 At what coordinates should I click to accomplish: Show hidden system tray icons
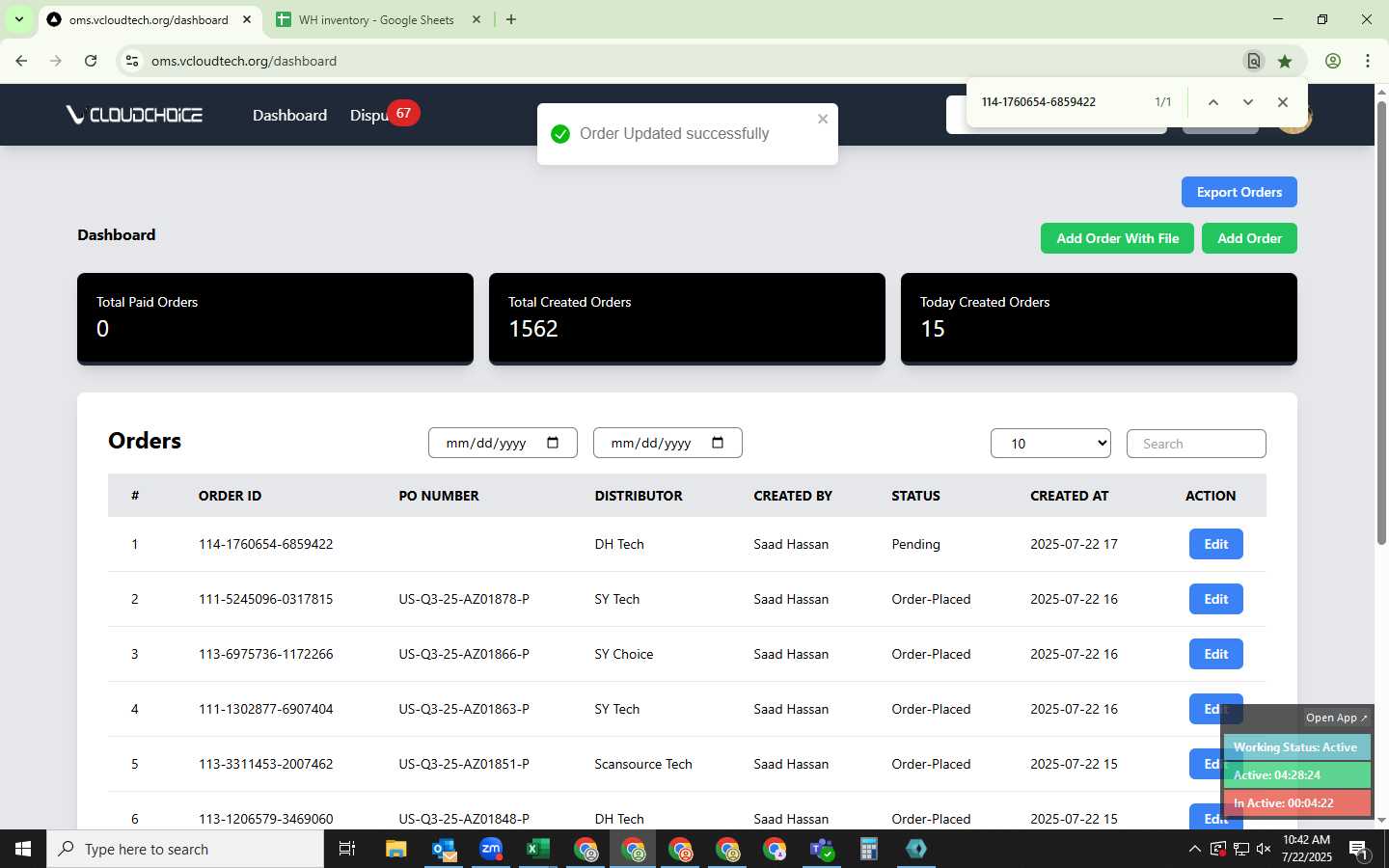tap(1194, 849)
